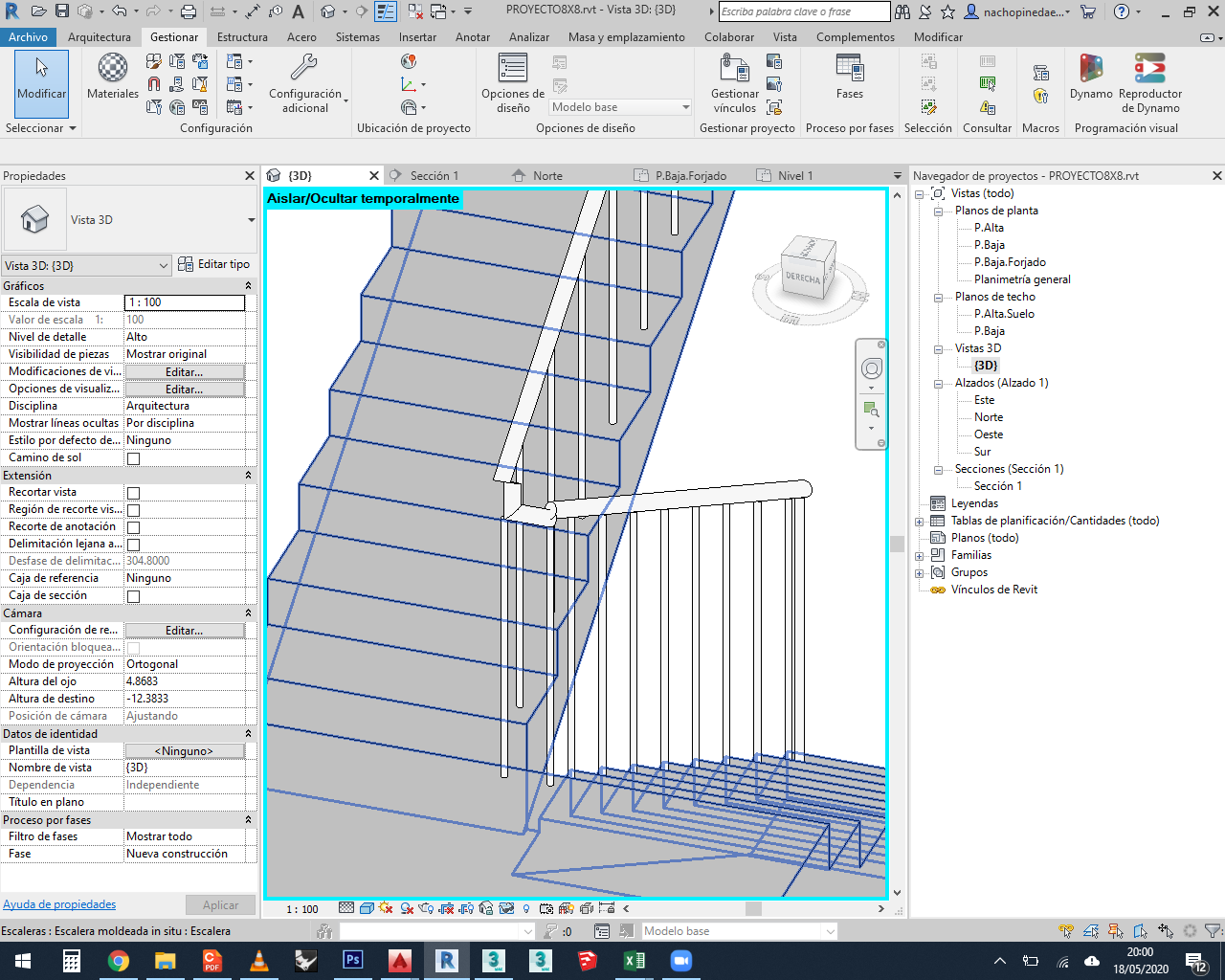Toggle reveal hidden elements lightbulb
This screenshot has width=1225, height=980.
click(x=524, y=907)
